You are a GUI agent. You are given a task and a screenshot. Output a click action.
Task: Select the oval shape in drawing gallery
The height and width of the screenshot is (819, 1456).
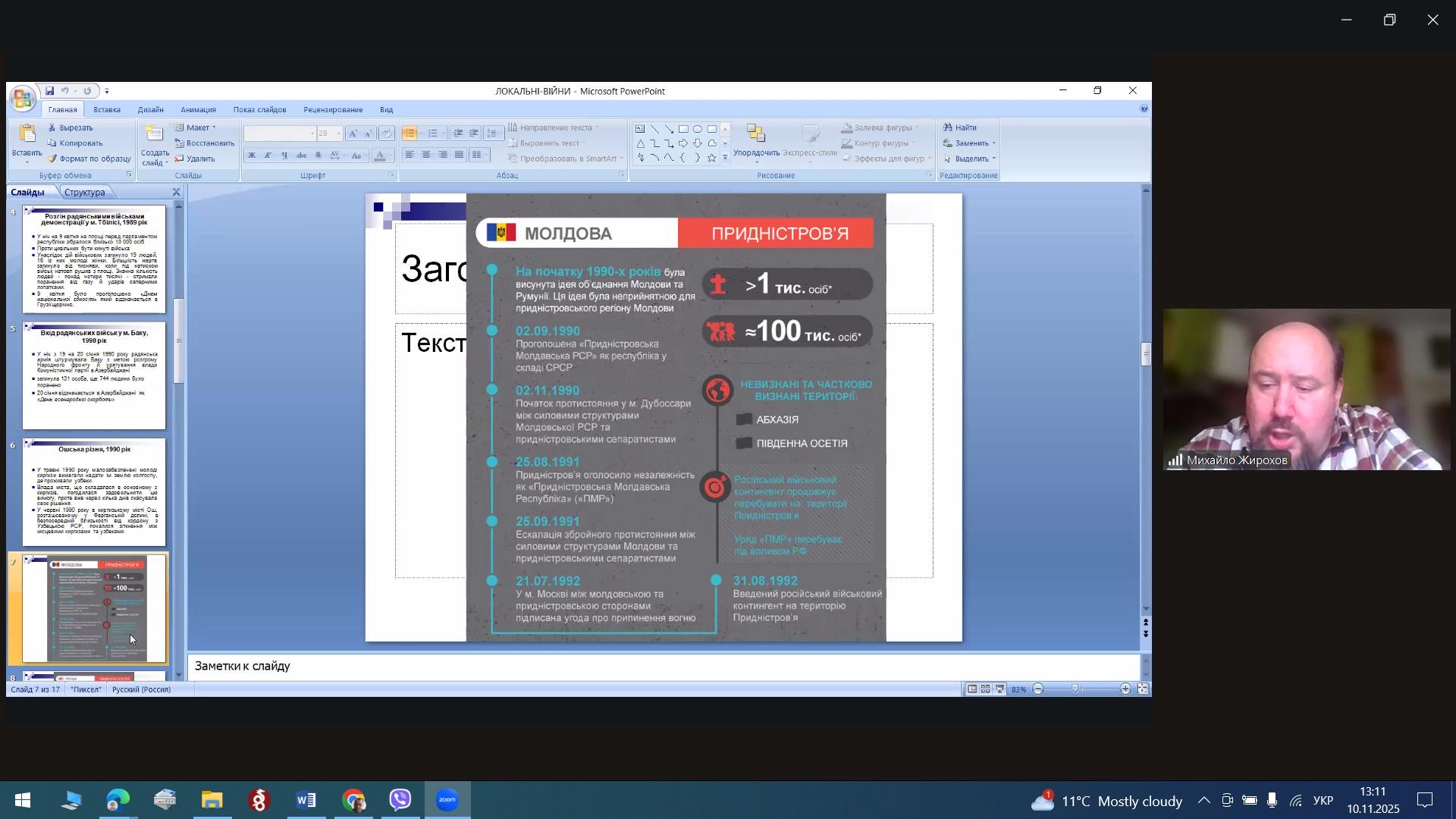point(698,129)
